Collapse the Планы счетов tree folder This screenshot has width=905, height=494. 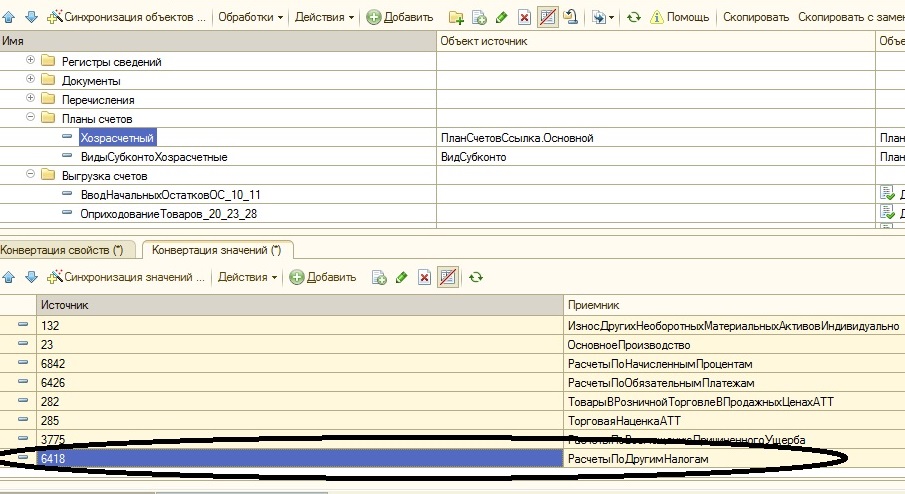(31, 119)
